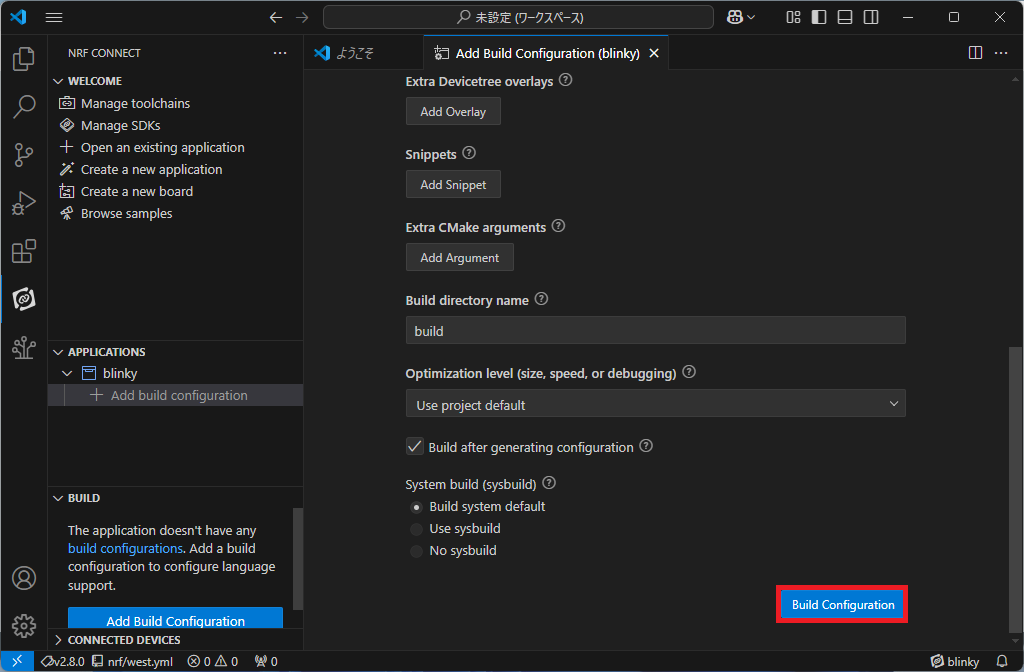The height and width of the screenshot is (672, 1024).
Task: Open the Optimization level dropdown
Action: tap(655, 404)
